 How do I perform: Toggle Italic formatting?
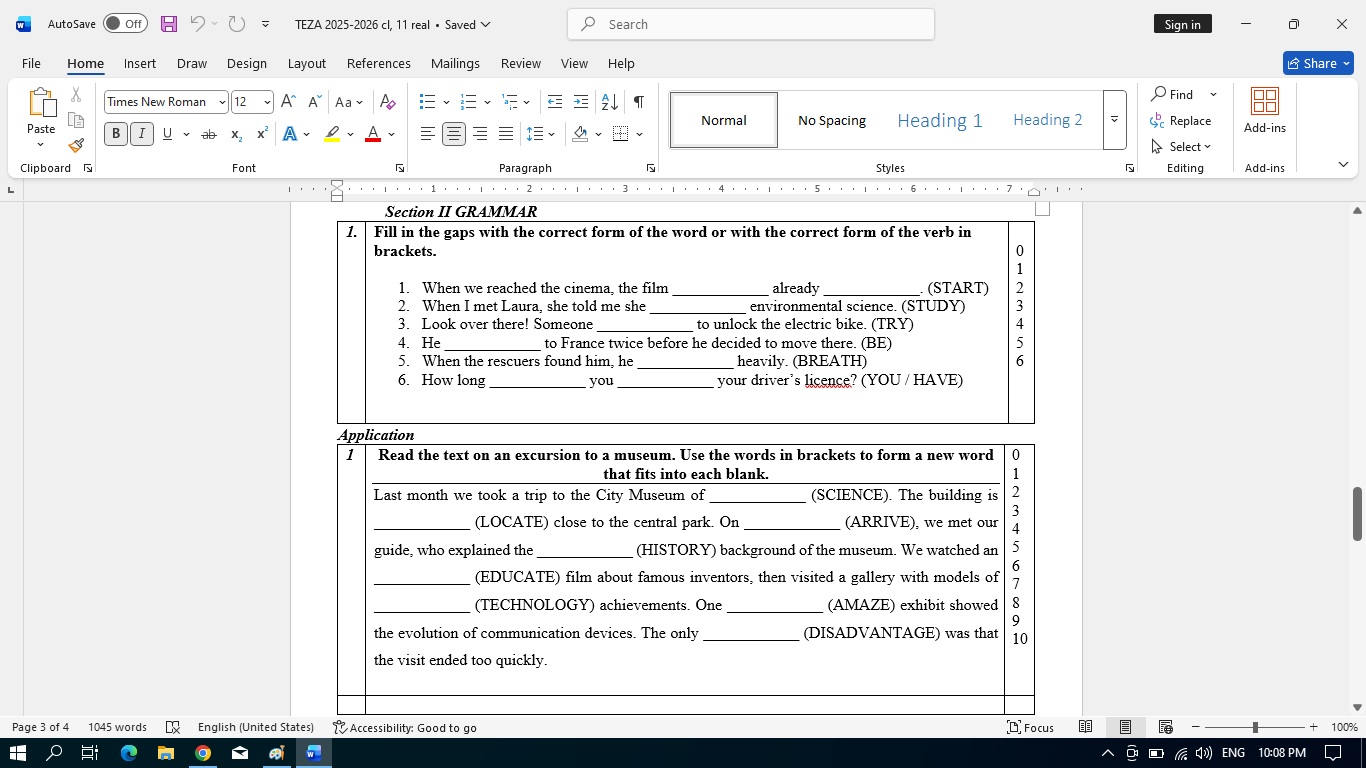[142, 134]
